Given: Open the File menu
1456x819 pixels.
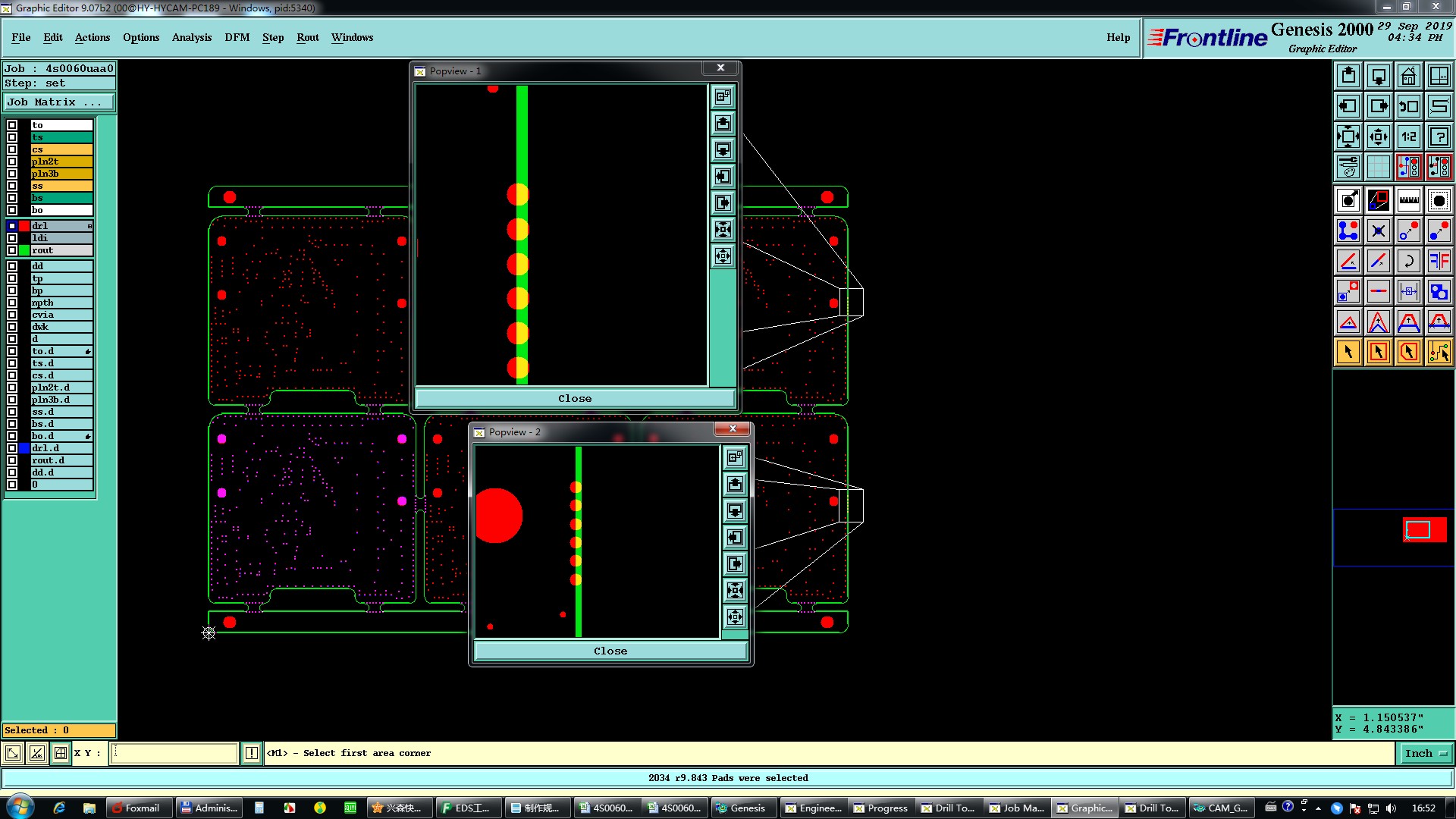Looking at the screenshot, I should [x=21, y=37].
